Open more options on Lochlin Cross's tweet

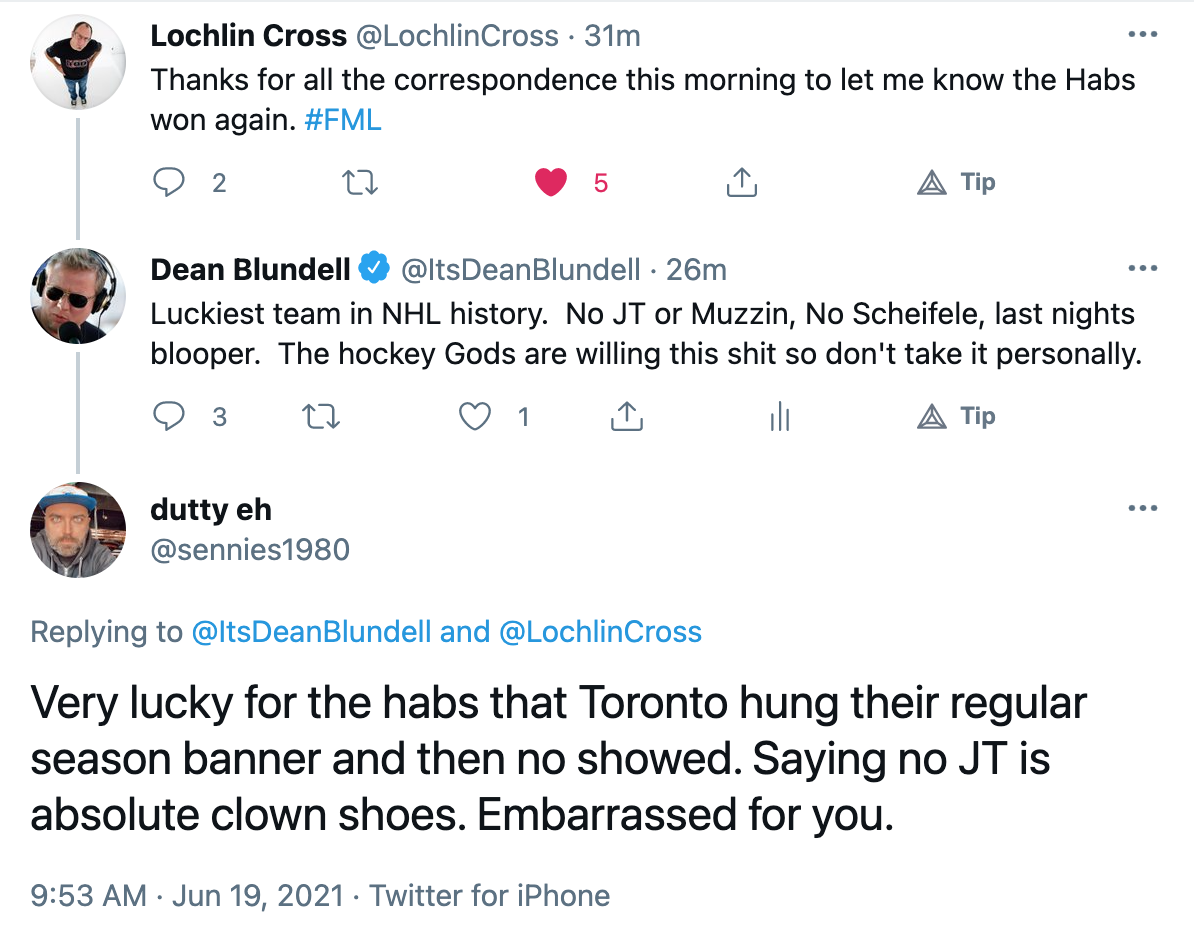tap(1142, 34)
